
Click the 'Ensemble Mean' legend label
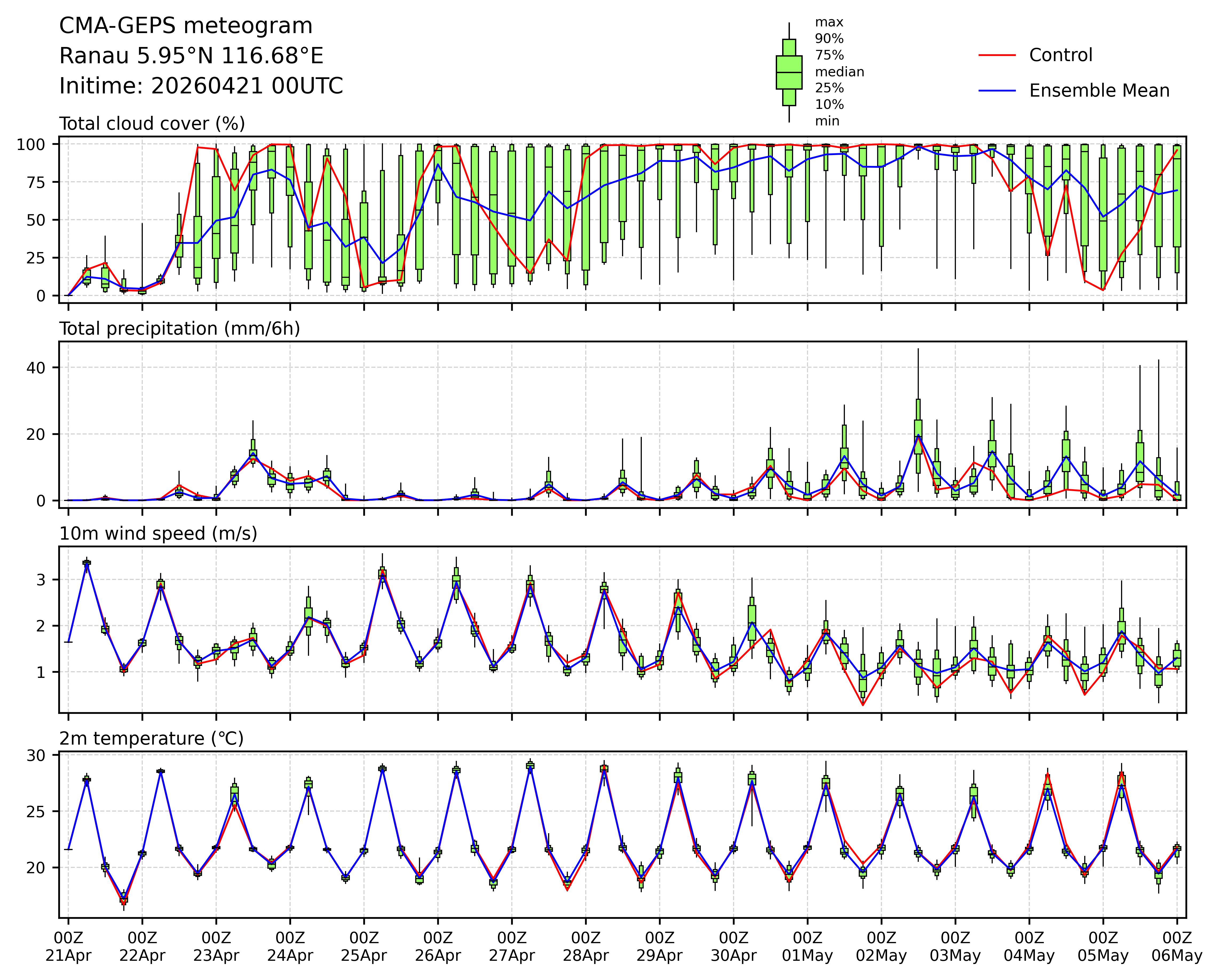1099,91
